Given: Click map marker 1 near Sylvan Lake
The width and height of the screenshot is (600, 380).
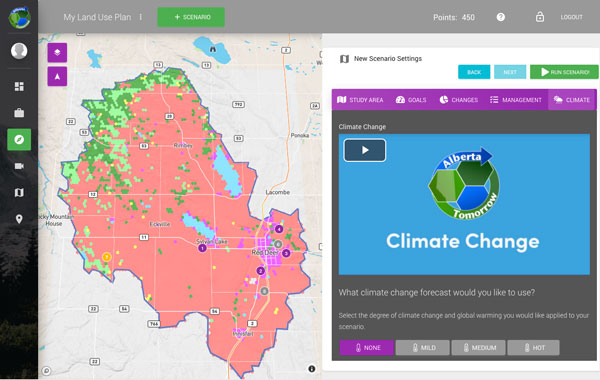Looking at the screenshot, I should 202,248.
